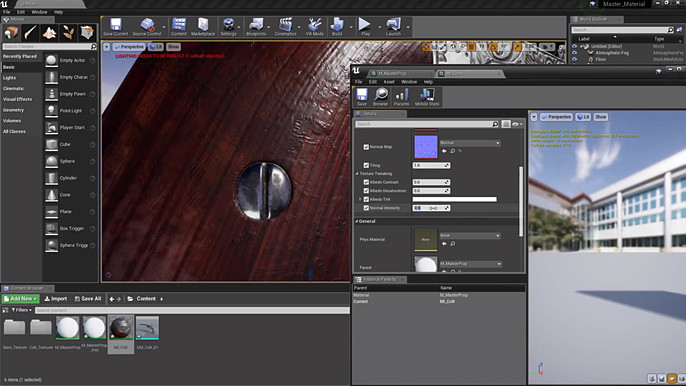Screen dimensions: 686x386
Task: Click the Play toolbar icon
Action: pos(365,27)
